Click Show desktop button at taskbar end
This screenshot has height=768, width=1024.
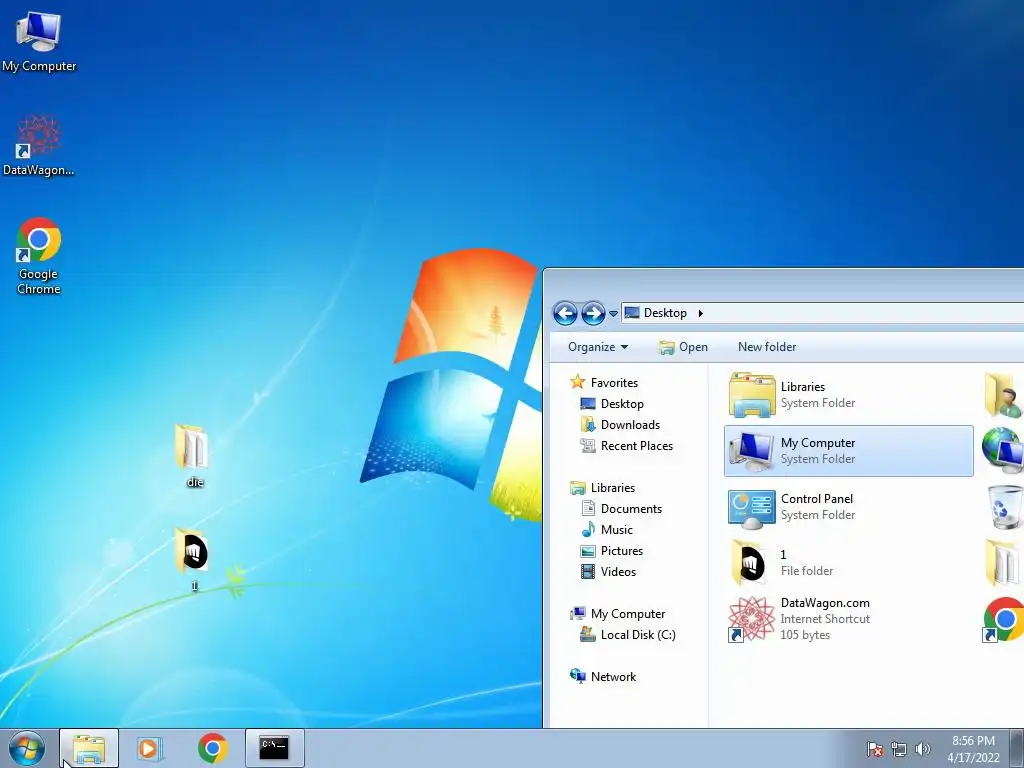tap(1017, 748)
